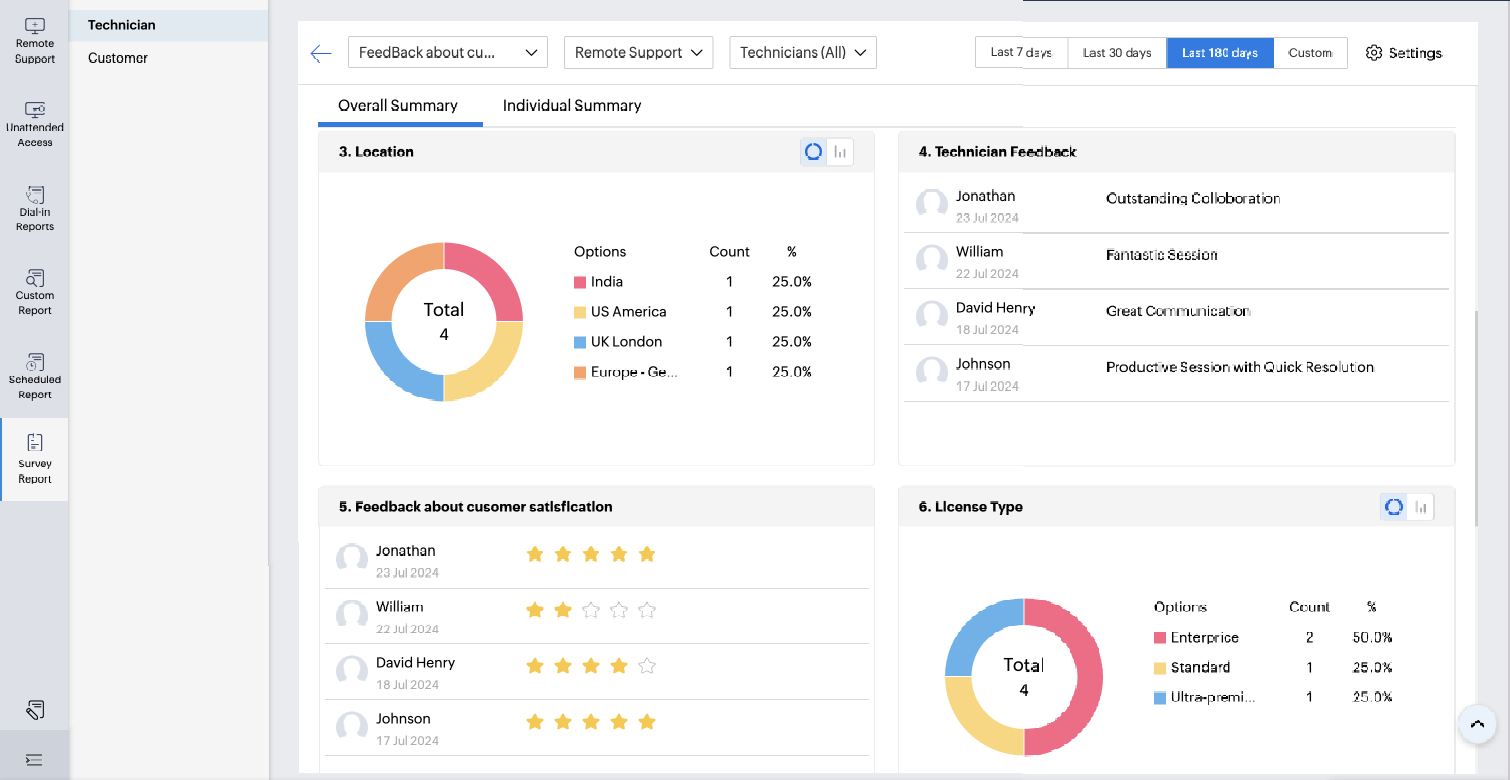Open Remote Support in the sidebar
The height and width of the screenshot is (780, 1510).
[34, 41]
